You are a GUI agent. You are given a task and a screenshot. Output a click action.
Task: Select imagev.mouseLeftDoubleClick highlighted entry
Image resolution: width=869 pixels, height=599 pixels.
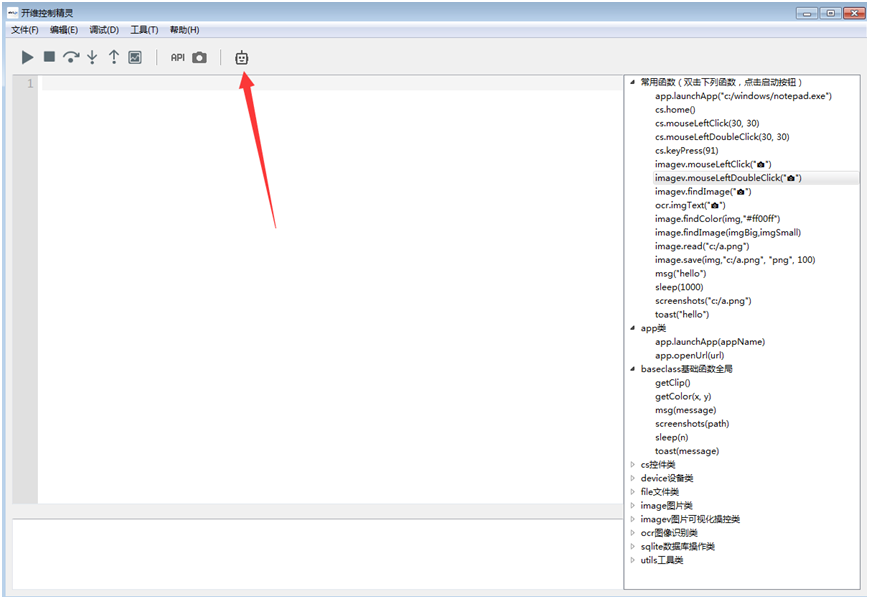point(728,178)
